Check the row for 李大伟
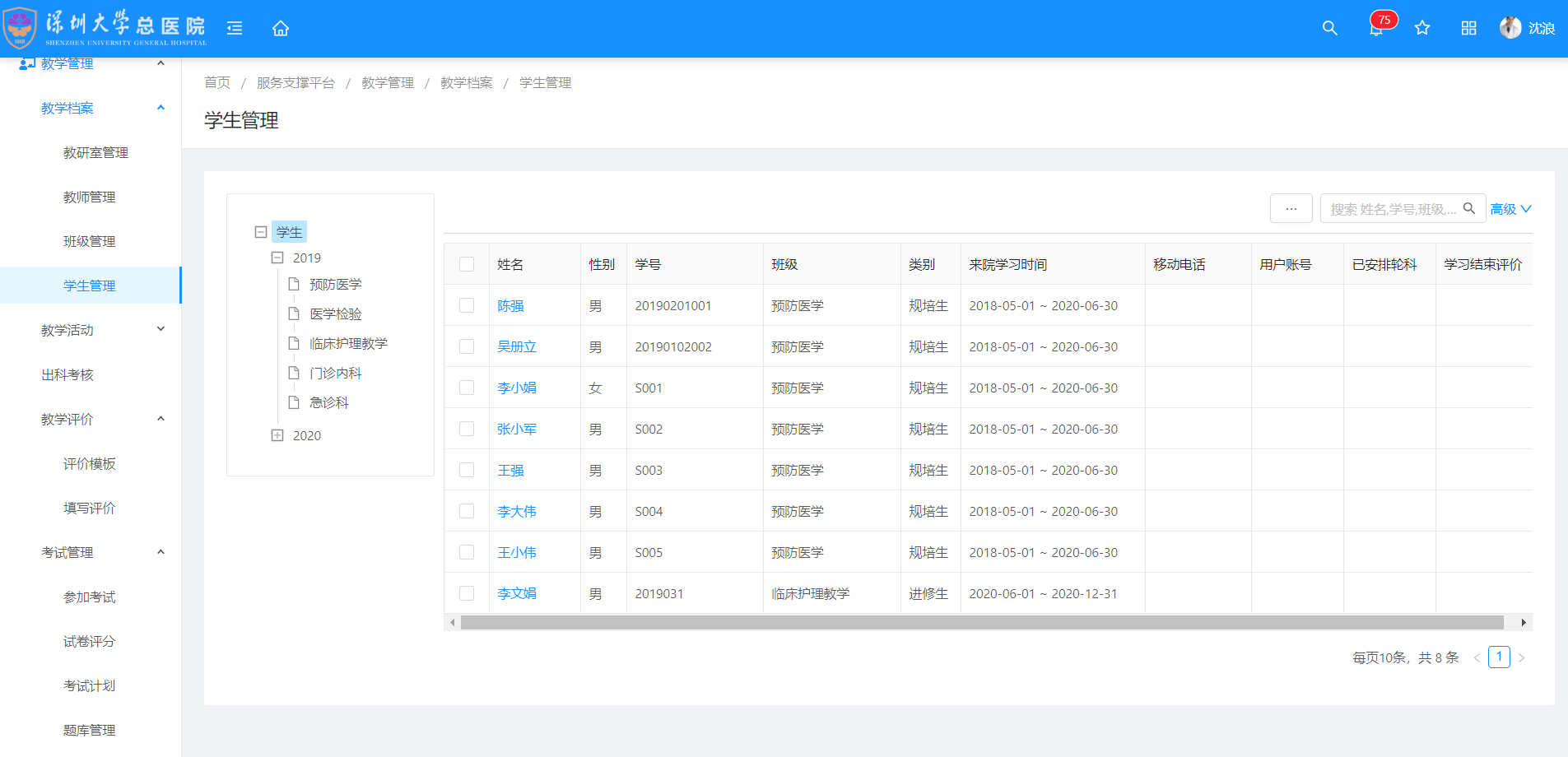This screenshot has width=1568, height=757. pos(467,511)
